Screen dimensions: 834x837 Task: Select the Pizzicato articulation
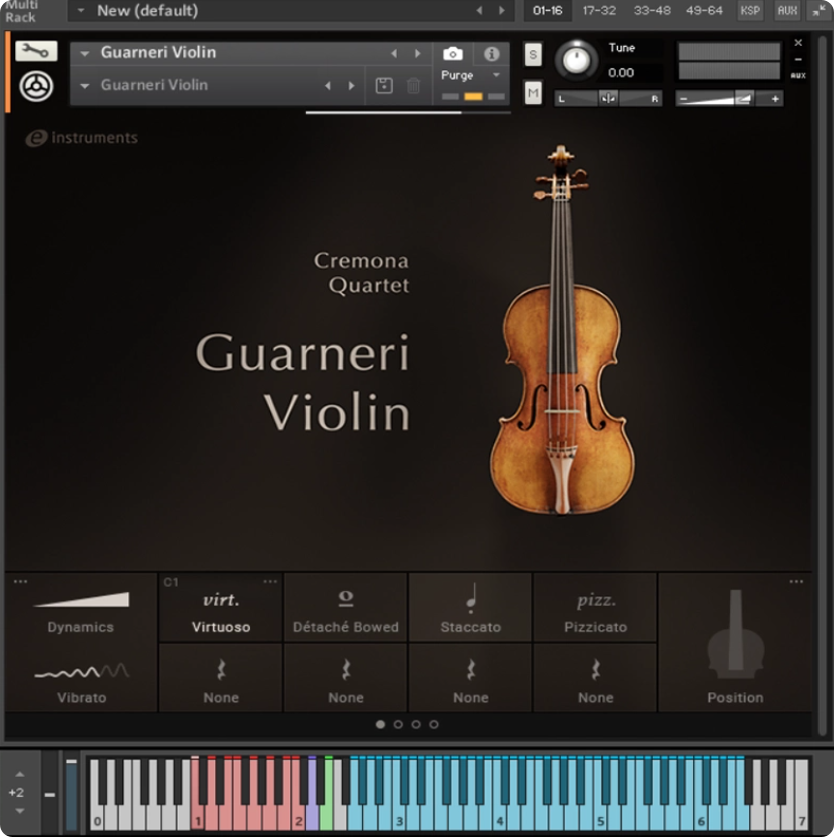coord(595,607)
